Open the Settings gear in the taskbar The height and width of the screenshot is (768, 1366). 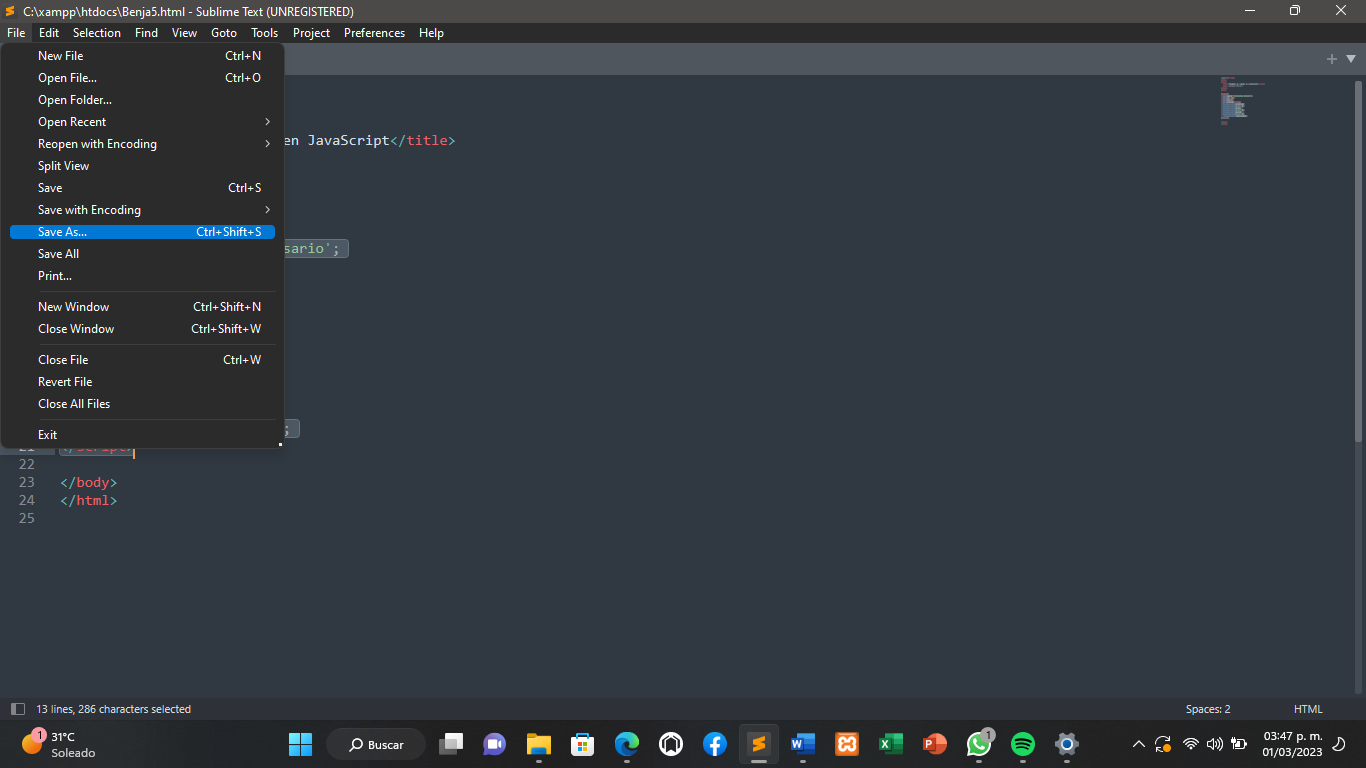pos(1067,744)
